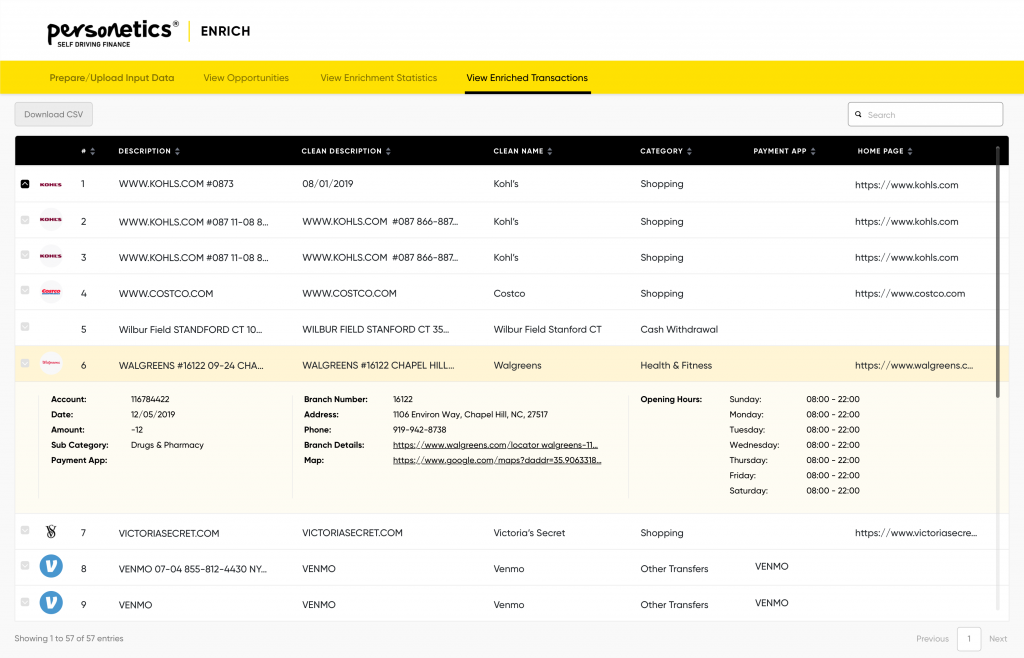Open Walgreens Branch Details link
The width and height of the screenshot is (1024, 658).
pyautogui.click(x=495, y=445)
